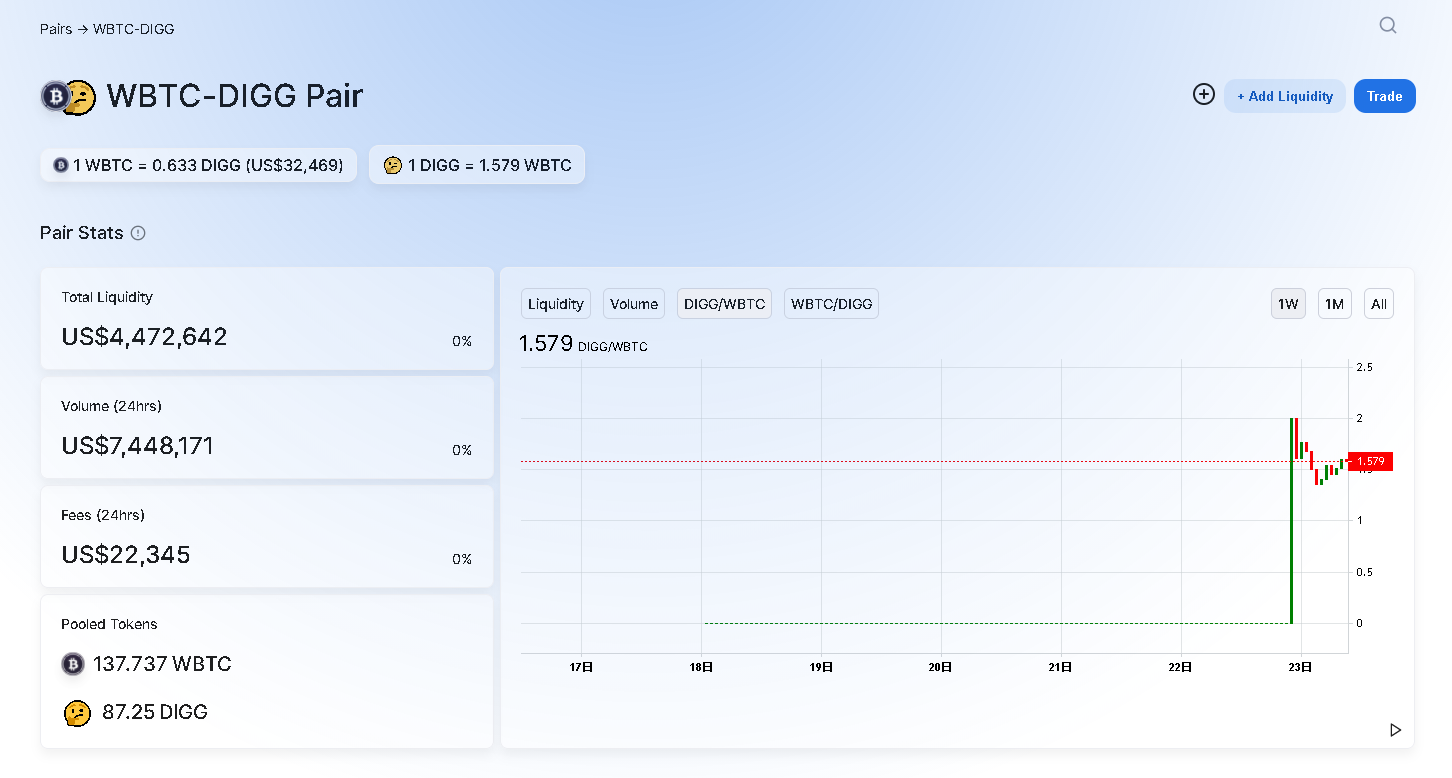Screen dimensions: 1452x778
Task: Click the red 1.579 price label on chart
Action: [1371, 461]
